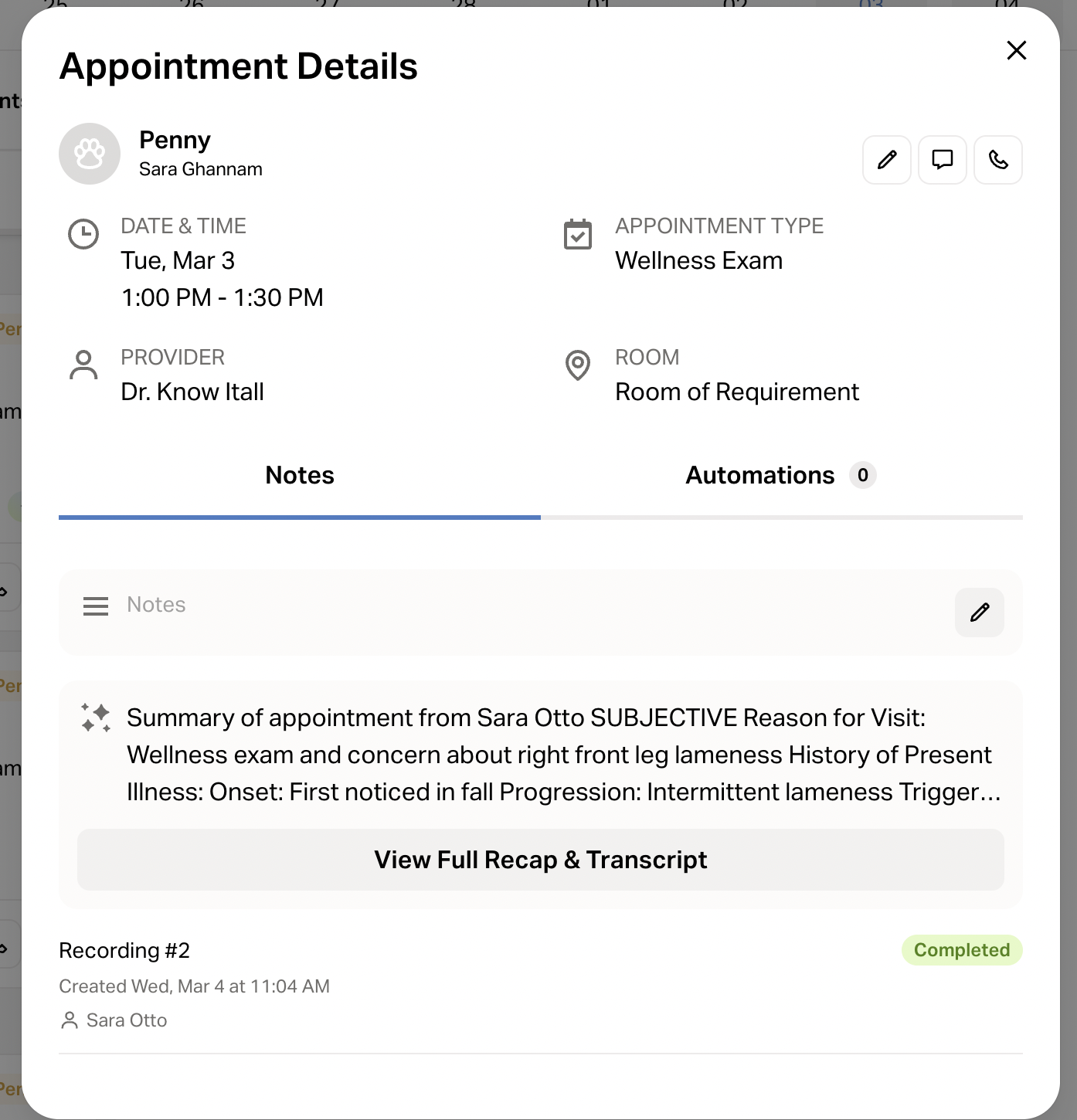Image resolution: width=1077 pixels, height=1120 pixels.
Task: Open the message chat bubble icon
Action: click(x=943, y=160)
